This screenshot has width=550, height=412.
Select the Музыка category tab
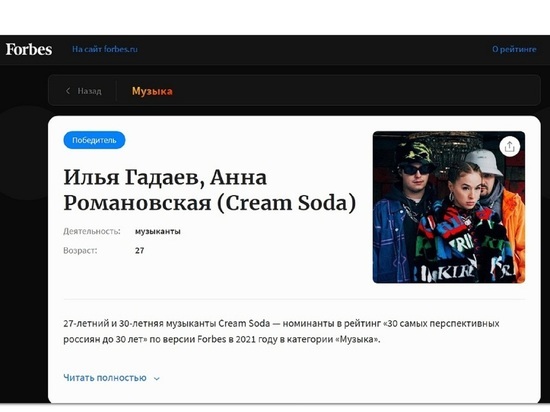[x=152, y=91]
